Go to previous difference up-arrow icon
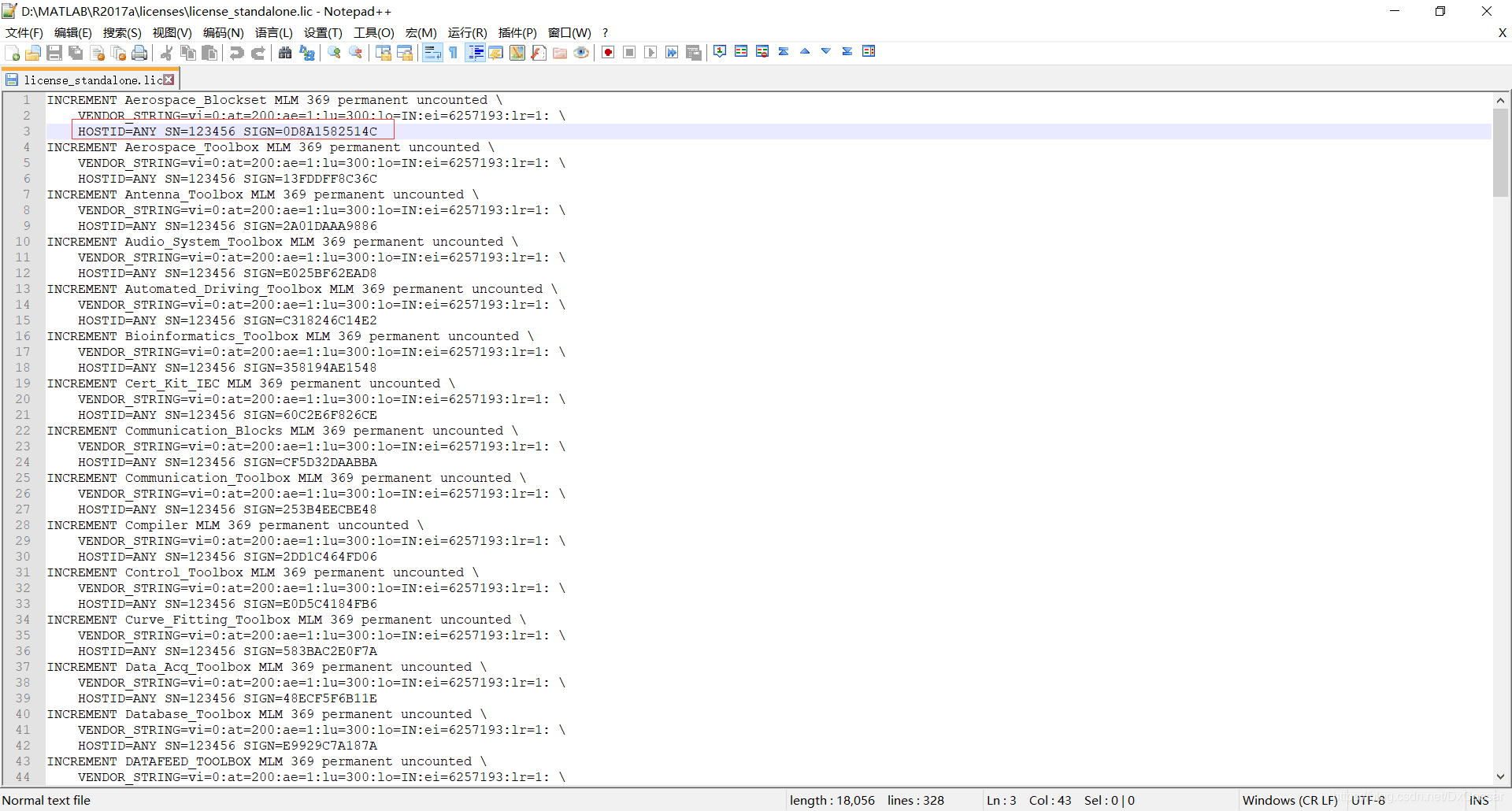 click(x=805, y=51)
